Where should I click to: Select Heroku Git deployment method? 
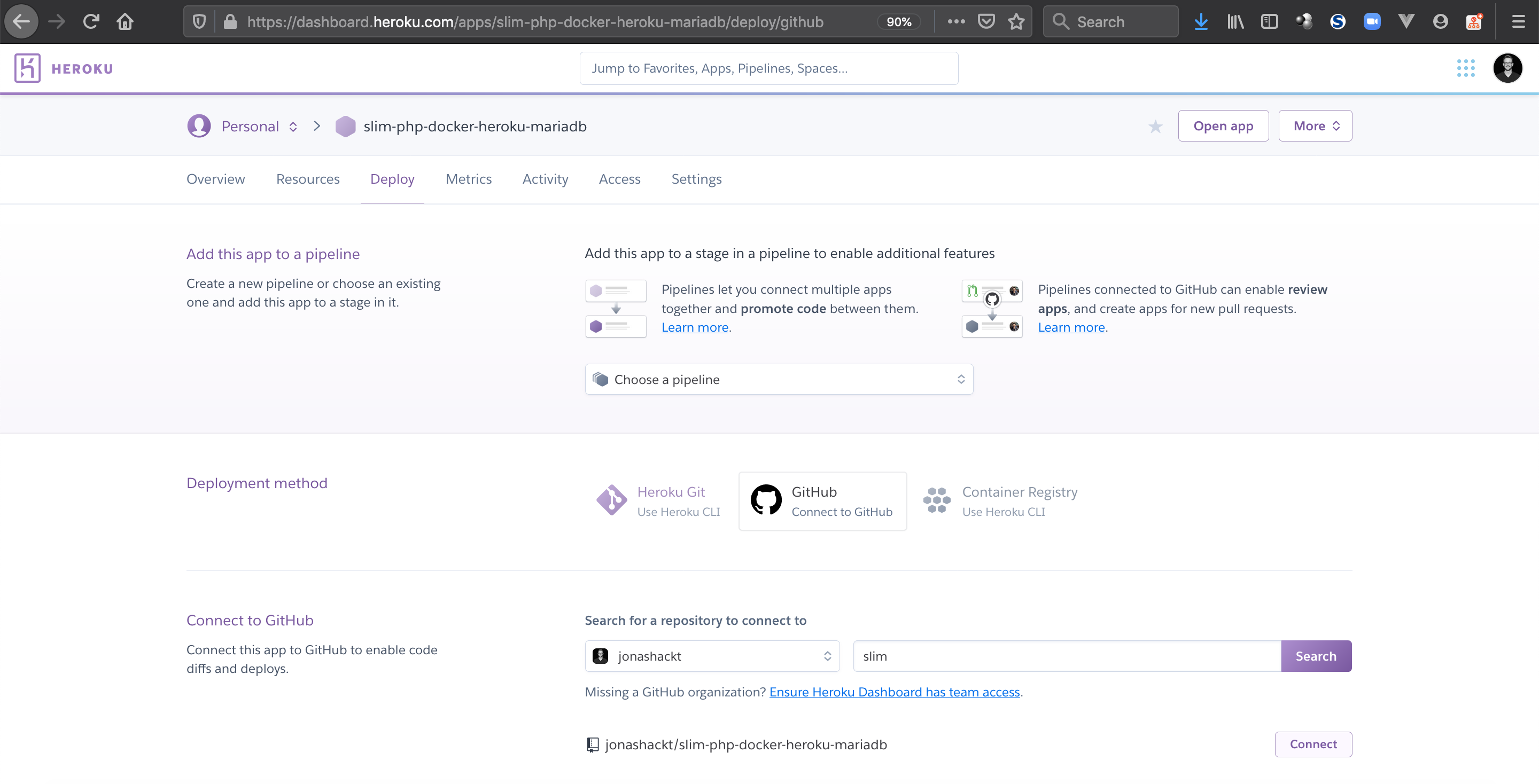(x=658, y=501)
